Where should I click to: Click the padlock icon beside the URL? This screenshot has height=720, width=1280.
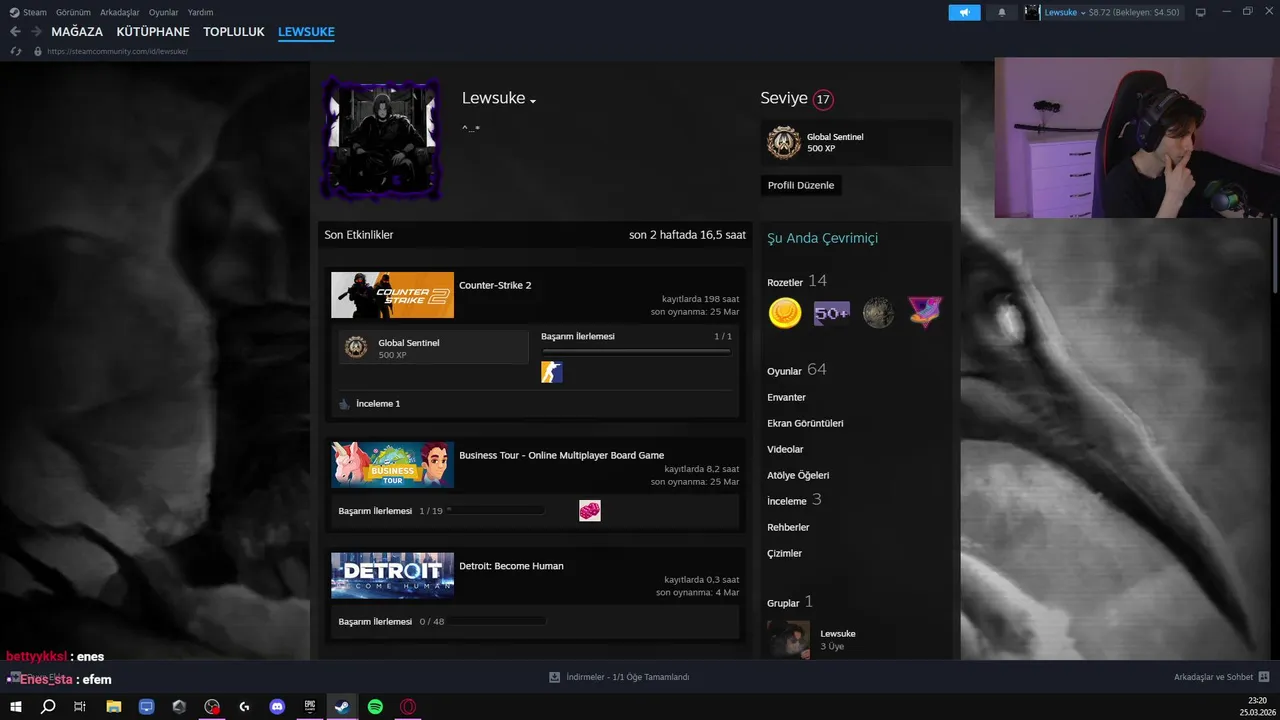[x=38, y=51]
